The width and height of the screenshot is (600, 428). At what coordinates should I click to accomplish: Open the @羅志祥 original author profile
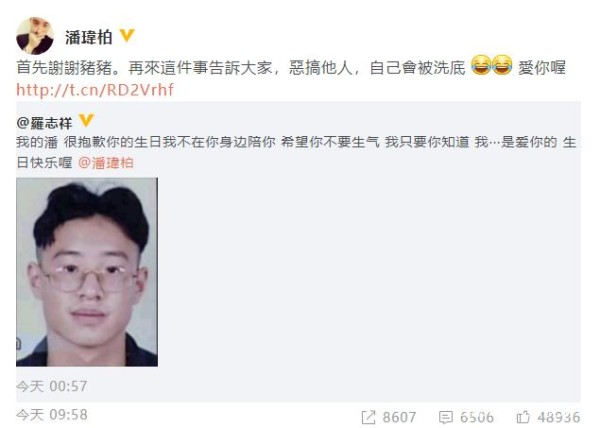point(44,123)
